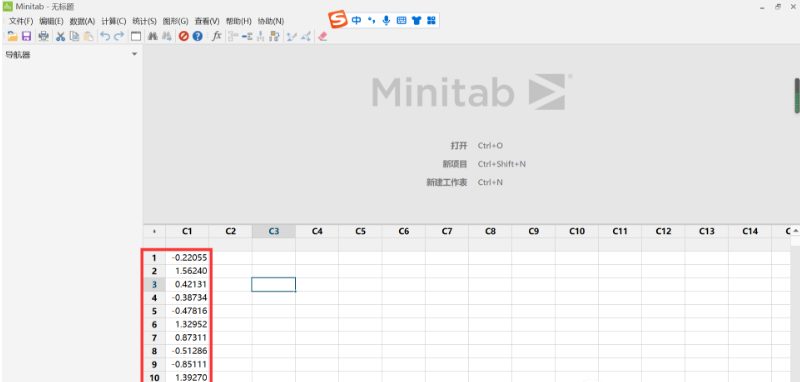Screen dimensions: 800x382
Task: Click the Cut scissors icon
Action: (x=60, y=36)
